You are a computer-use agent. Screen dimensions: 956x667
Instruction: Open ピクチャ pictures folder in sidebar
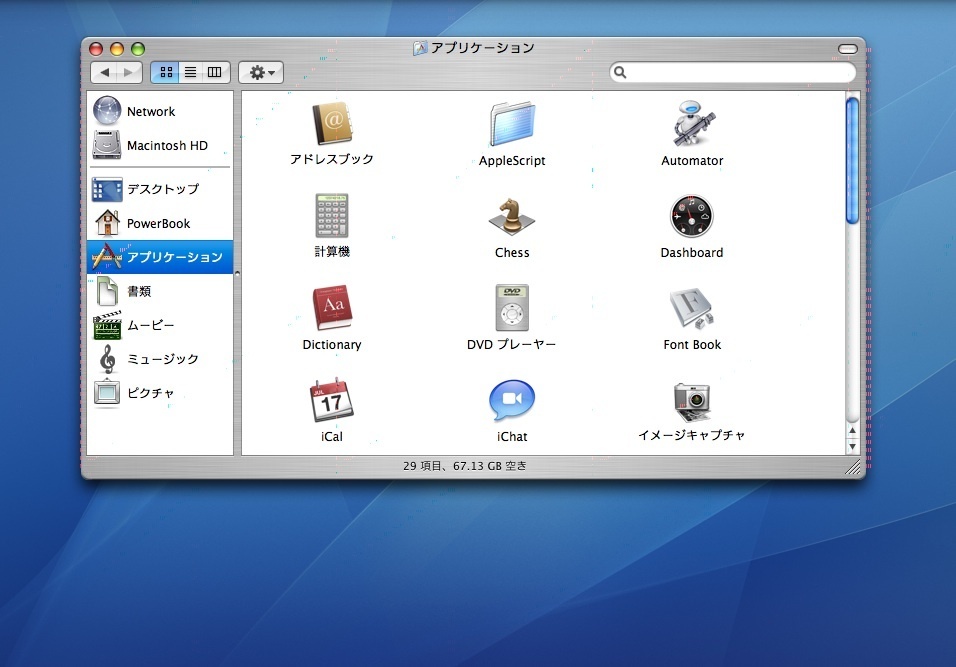pos(160,393)
